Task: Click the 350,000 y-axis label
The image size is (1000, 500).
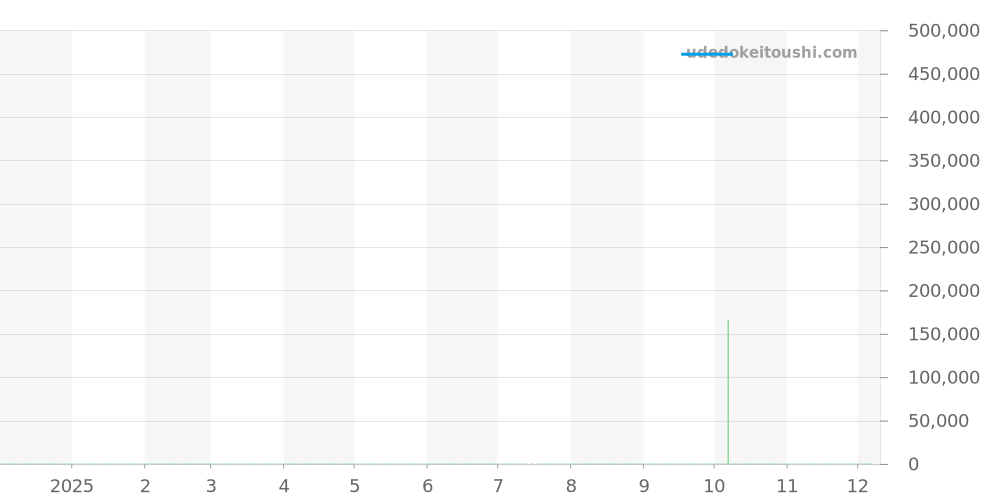Action: [943, 161]
